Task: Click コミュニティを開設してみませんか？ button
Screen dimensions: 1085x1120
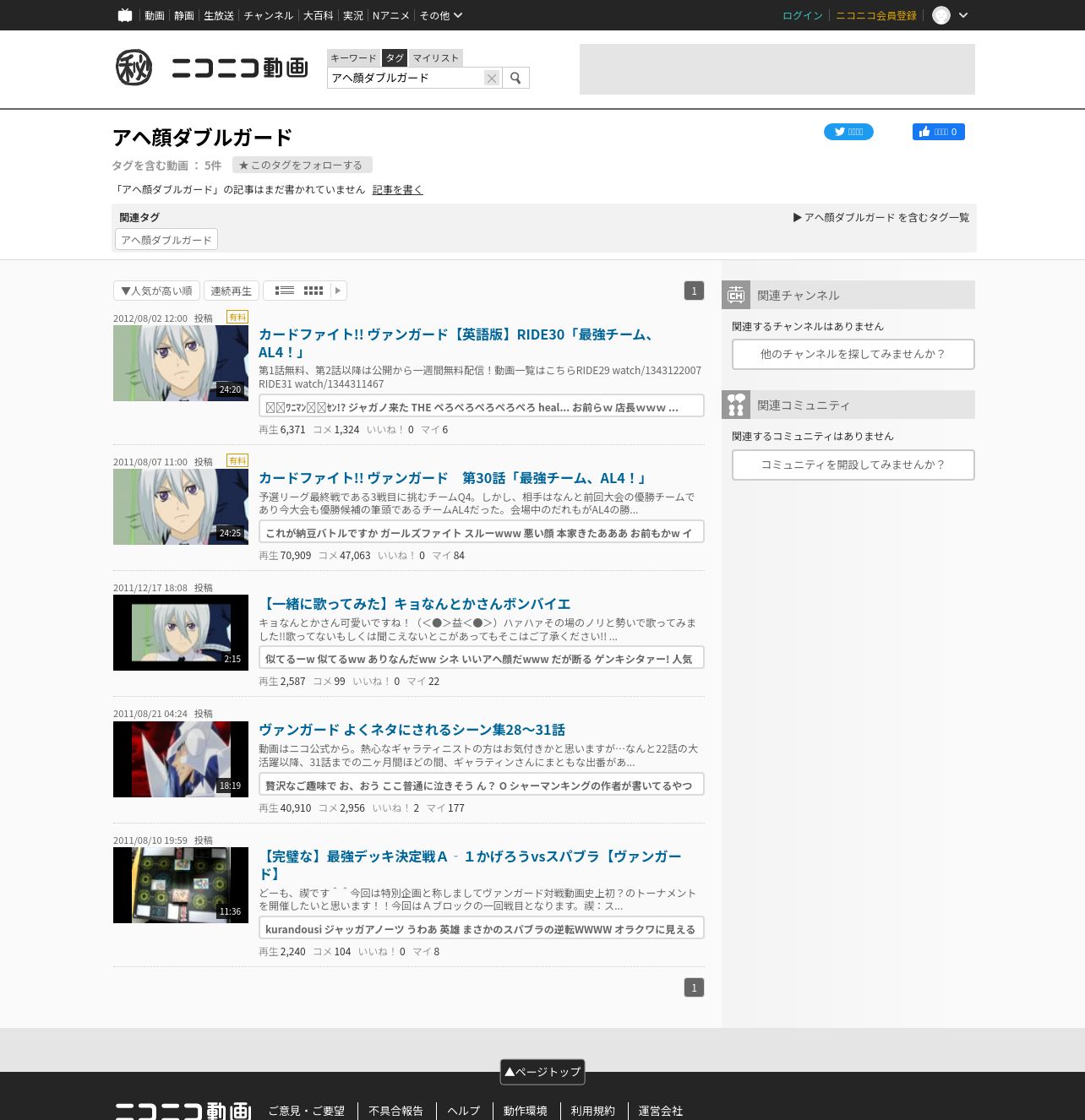Action: (x=853, y=465)
